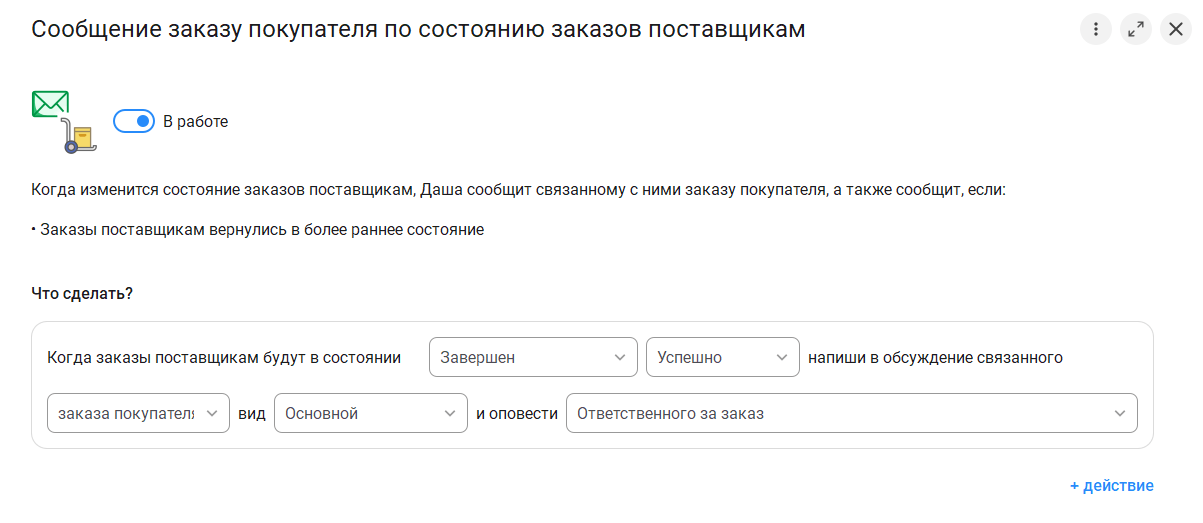The image size is (1203, 523).
Task: Click the «и оповести» label text
Action: [517, 413]
